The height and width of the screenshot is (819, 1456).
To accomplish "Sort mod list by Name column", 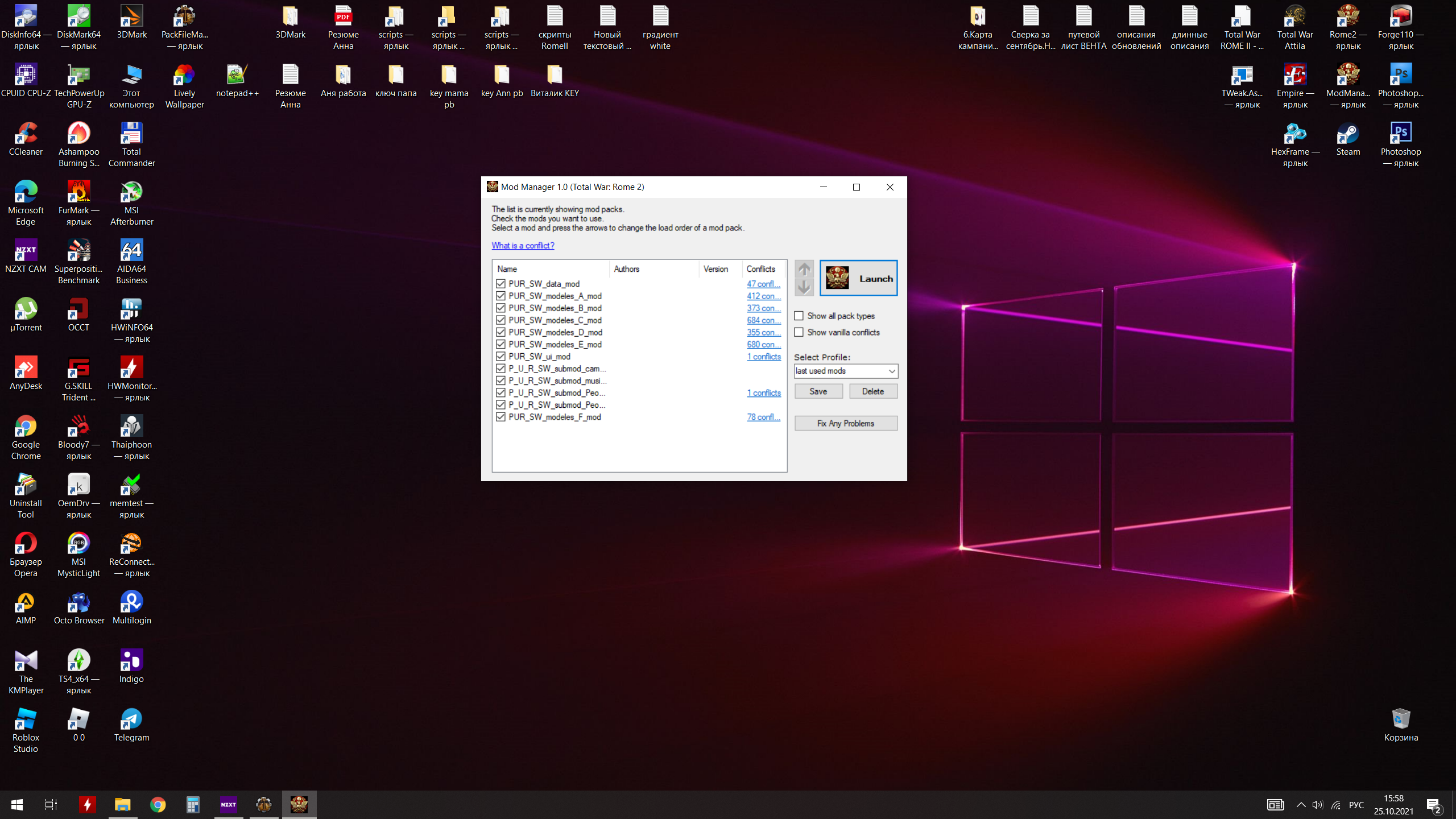I will [x=551, y=269].
